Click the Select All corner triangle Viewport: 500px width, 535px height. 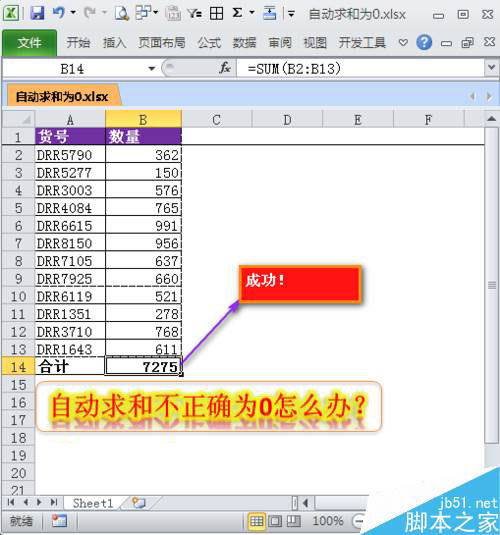18,119
